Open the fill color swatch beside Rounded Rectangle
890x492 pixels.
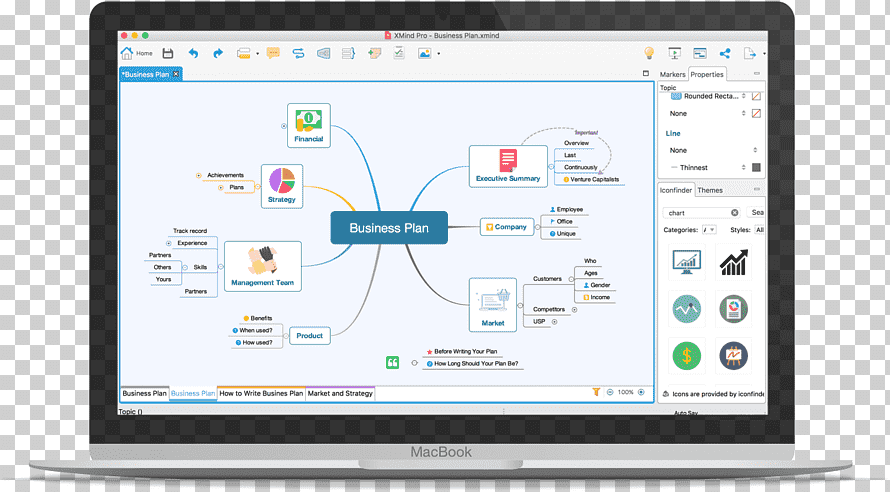coord(756,96)
